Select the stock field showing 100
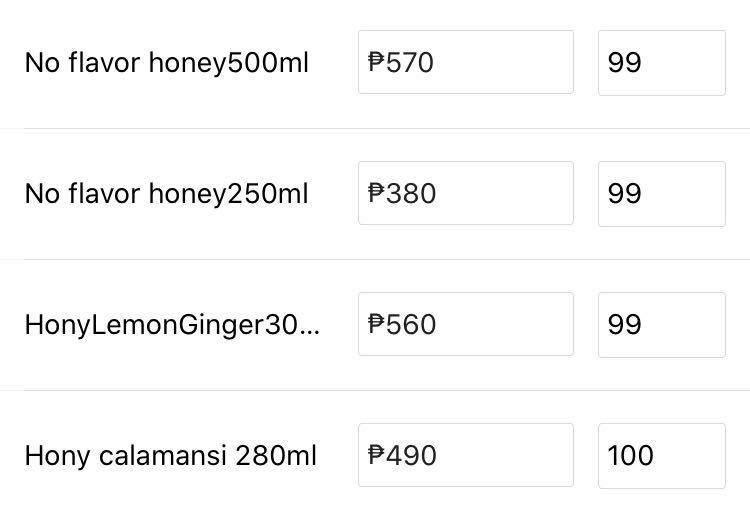 pos(661,456)
